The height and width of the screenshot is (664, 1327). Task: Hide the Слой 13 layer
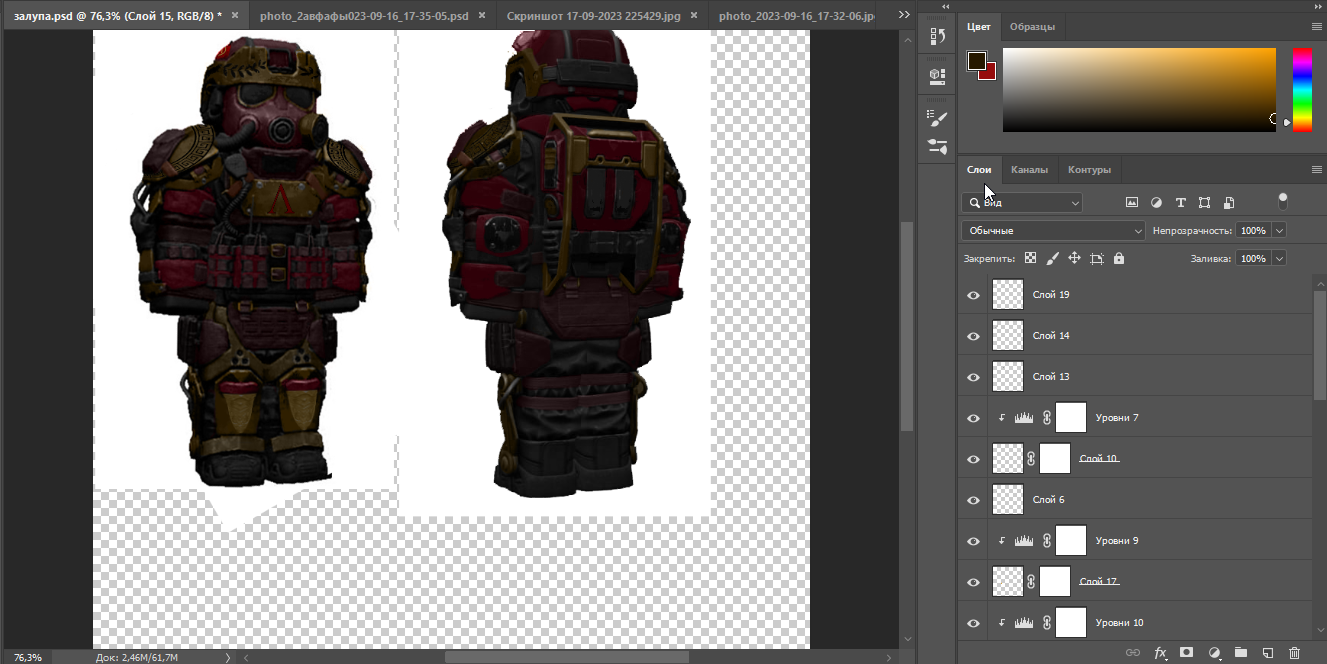pos(973,377)
